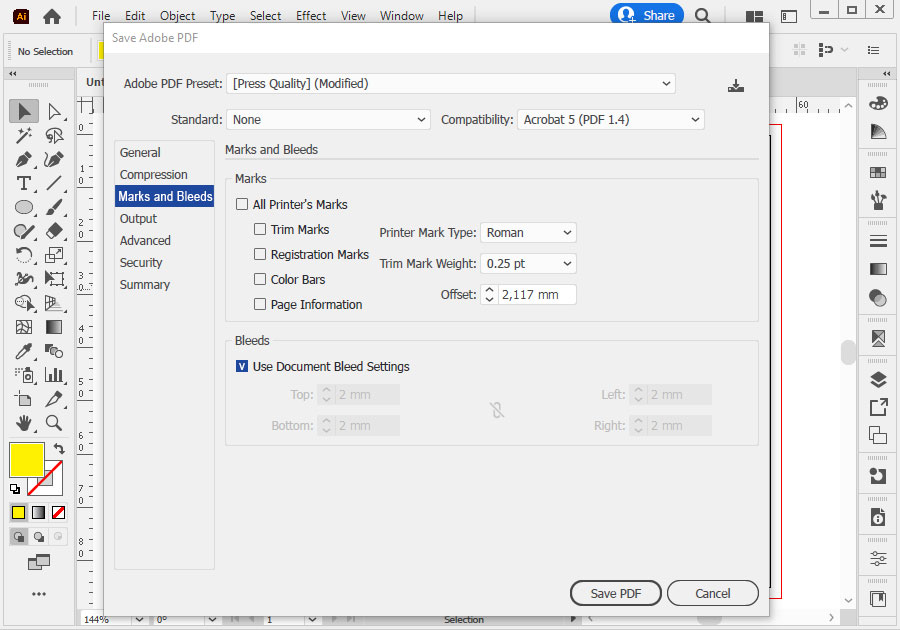The image size is (900, 630).
Task: Select the Gradient tool
Action: coord(54,327)
